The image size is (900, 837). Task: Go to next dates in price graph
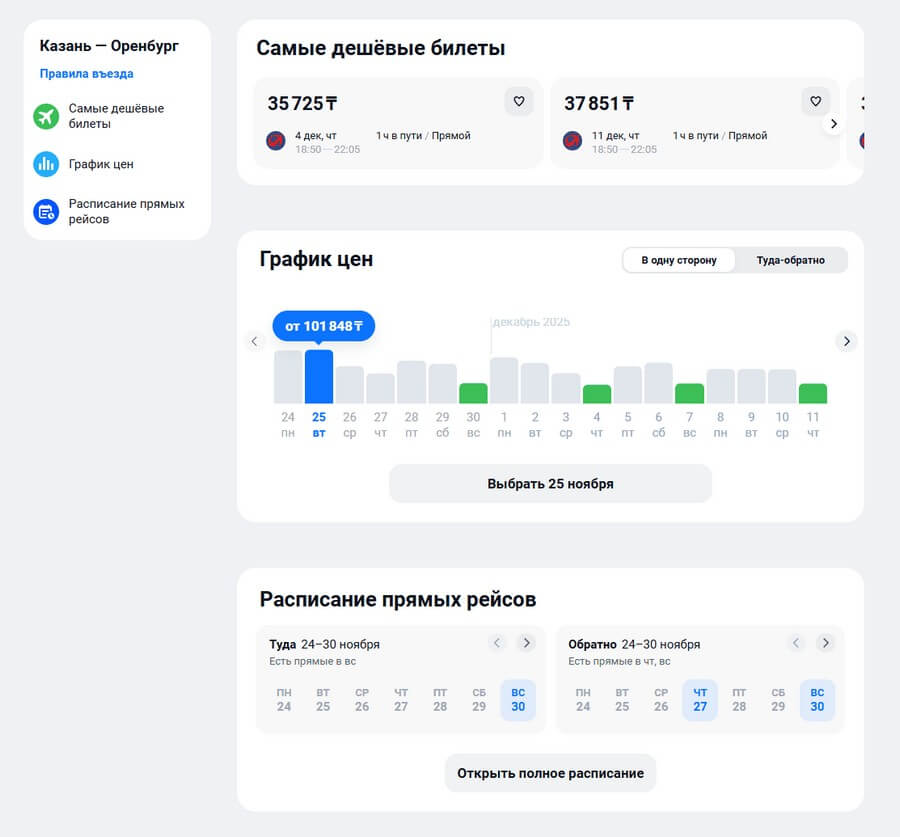[x=847, y=342]
